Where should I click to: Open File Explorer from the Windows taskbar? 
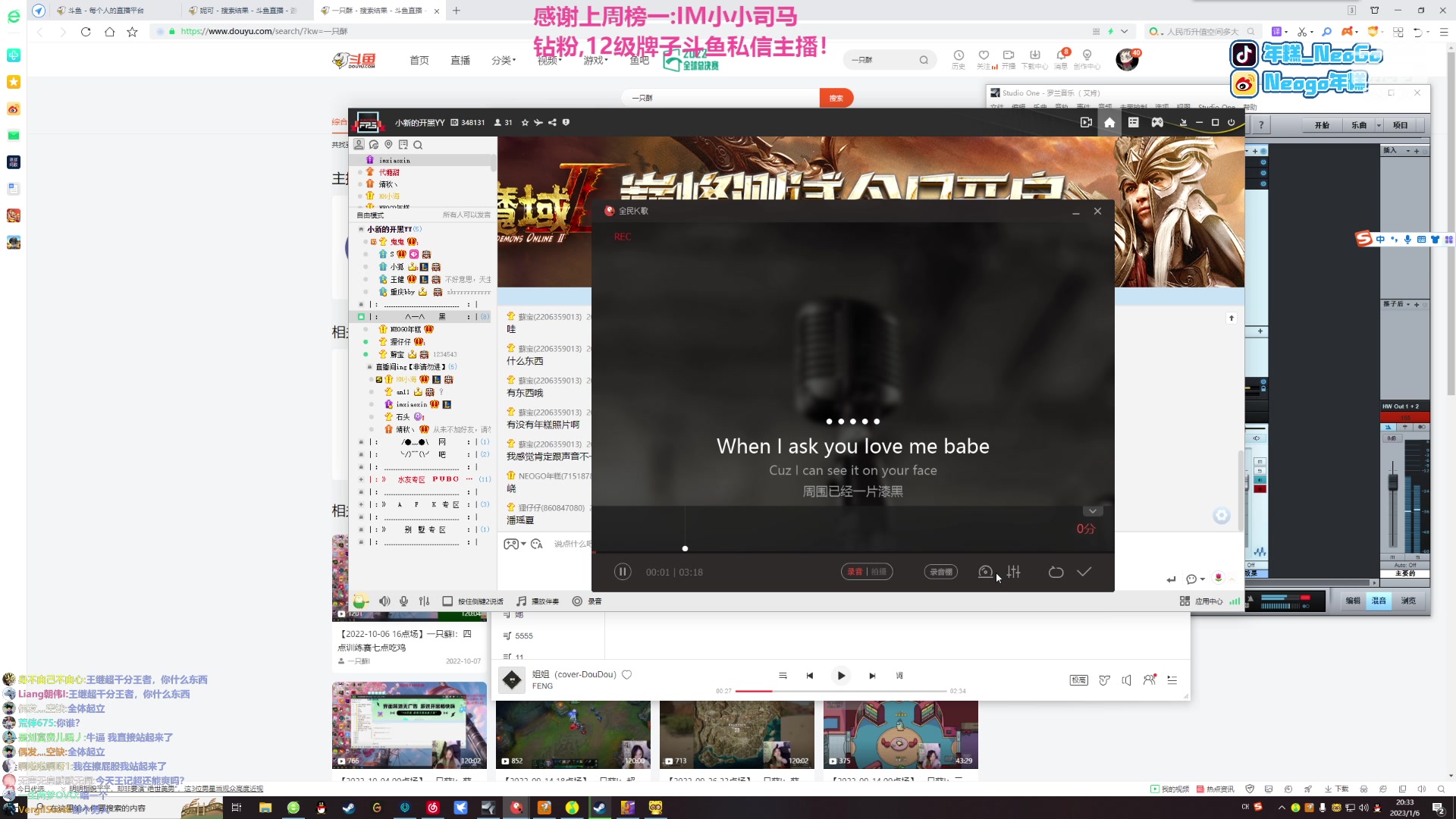point(265,808)
